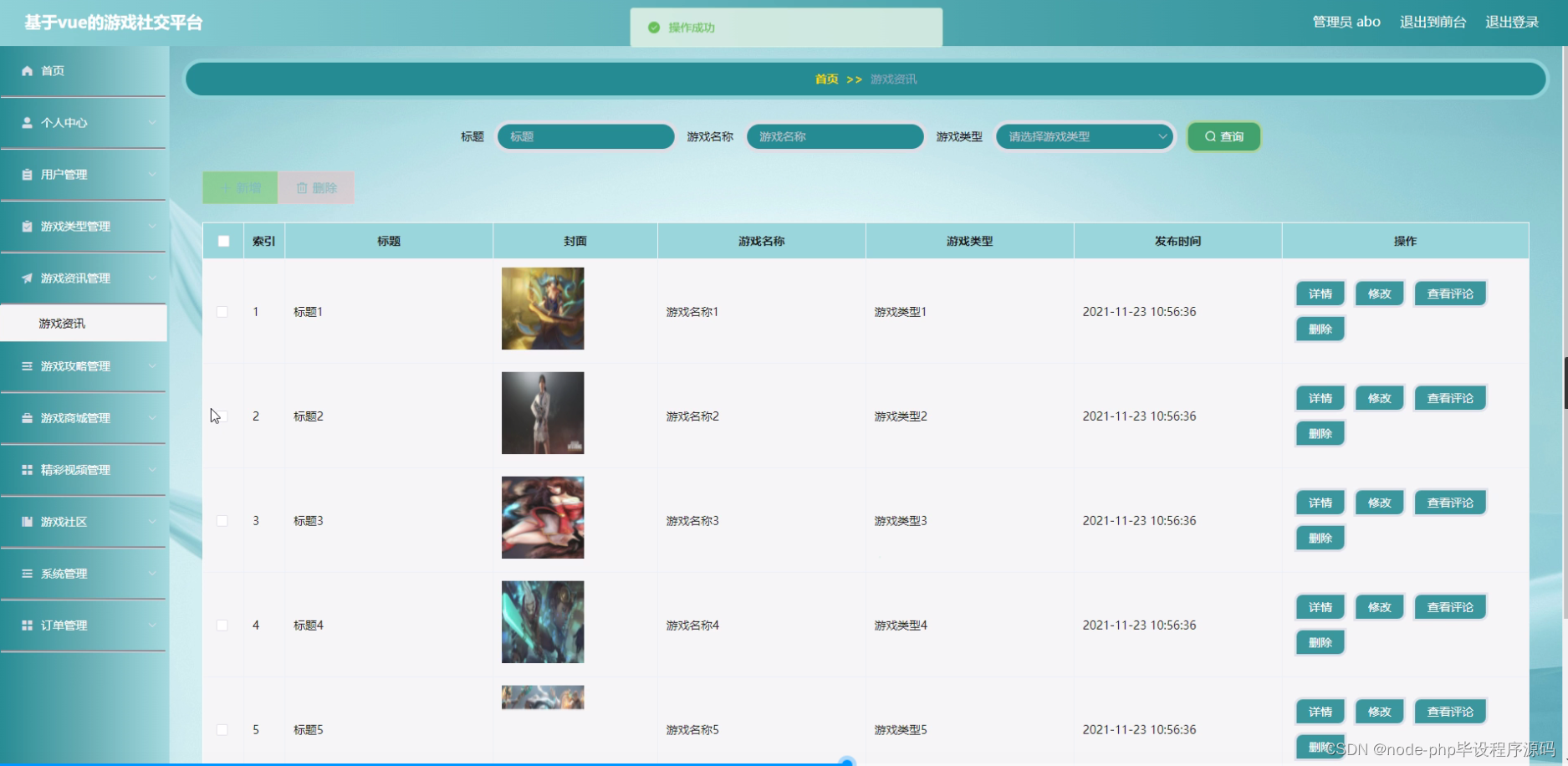Screen dimensions: 1568x766
Task: Open the cover thumbnail of 标题4
Action: click(542, 620)
